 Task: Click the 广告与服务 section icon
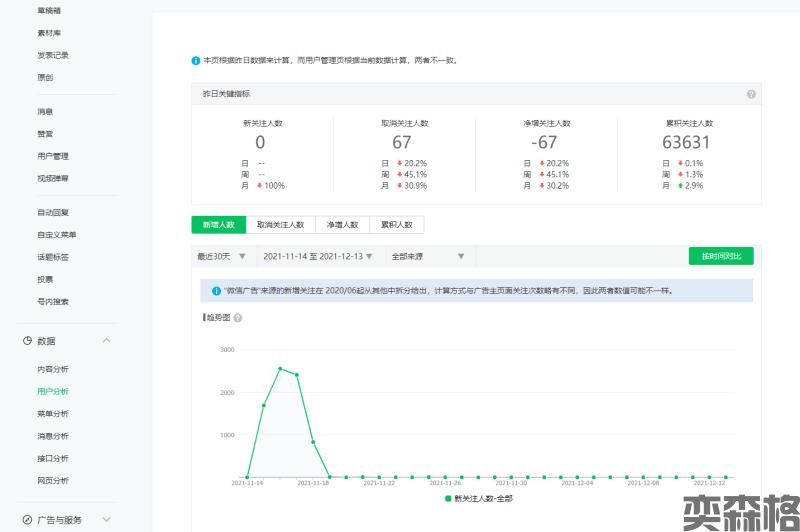[27, 520]
